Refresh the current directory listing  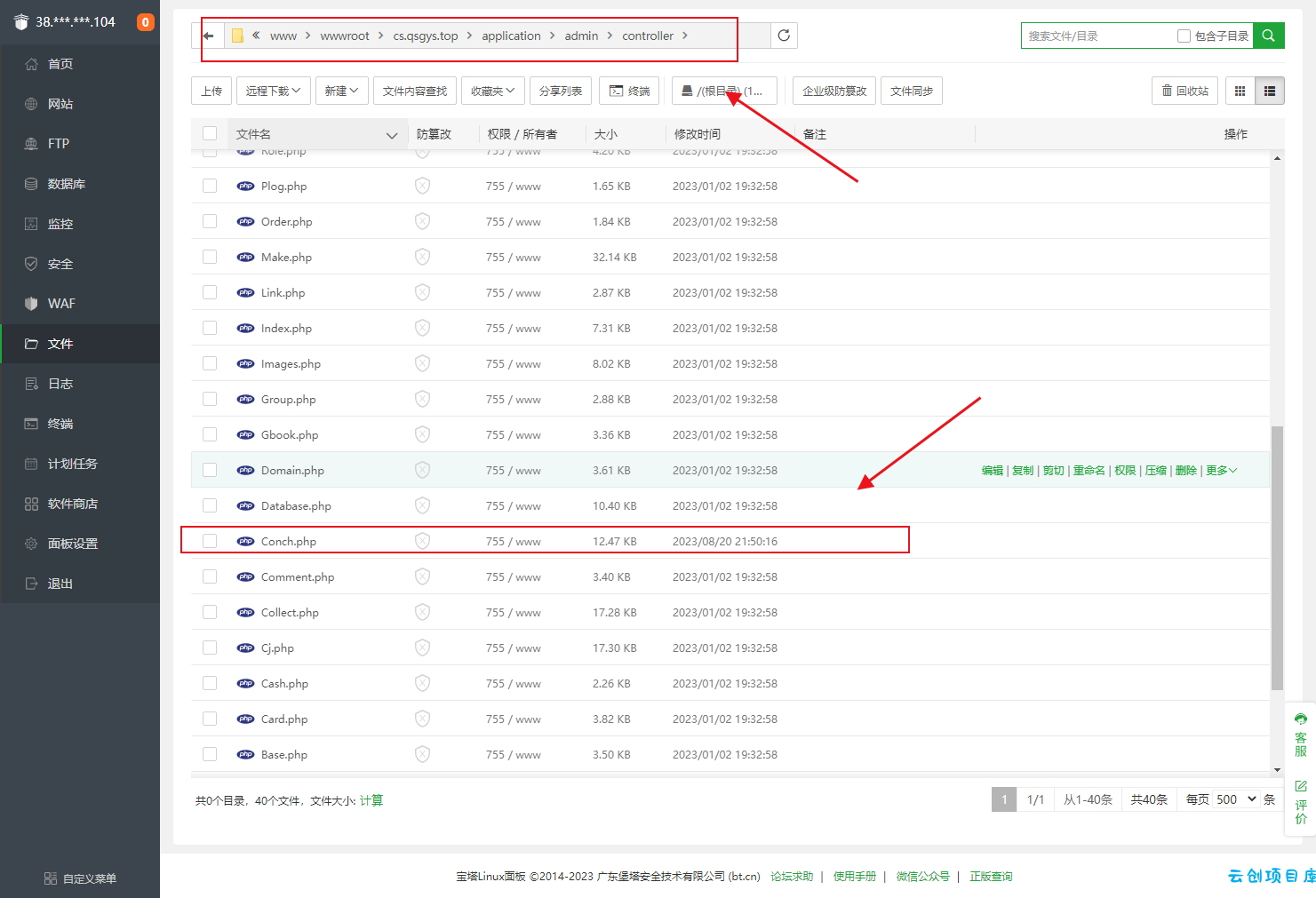click(784, 36)
